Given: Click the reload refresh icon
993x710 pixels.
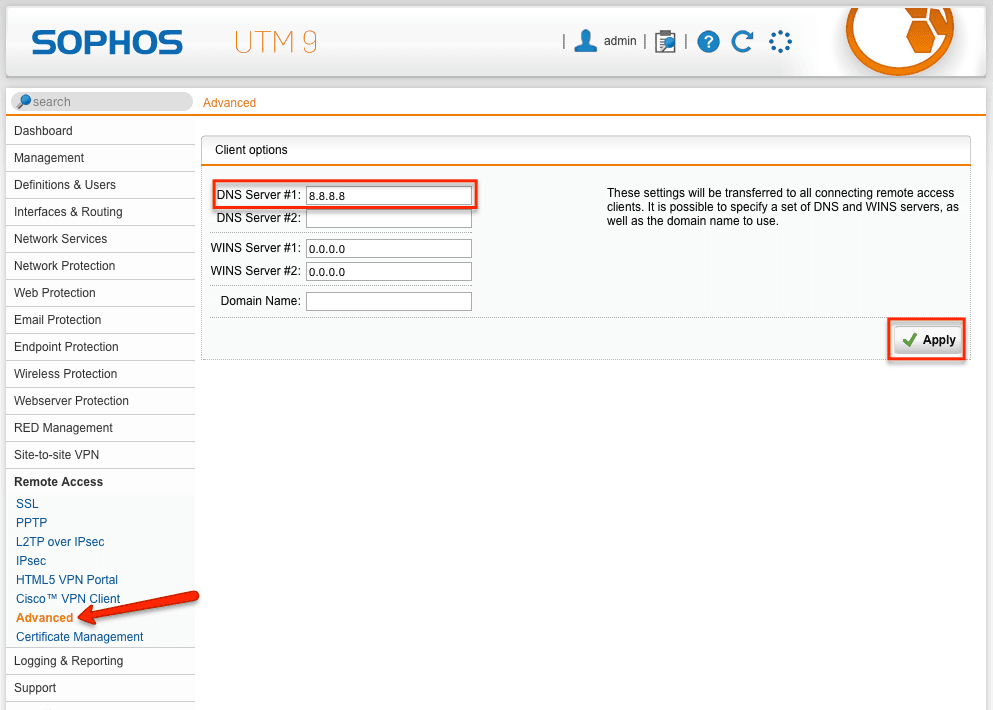Looking at the screenshot, I should click(x=742, y=42).
